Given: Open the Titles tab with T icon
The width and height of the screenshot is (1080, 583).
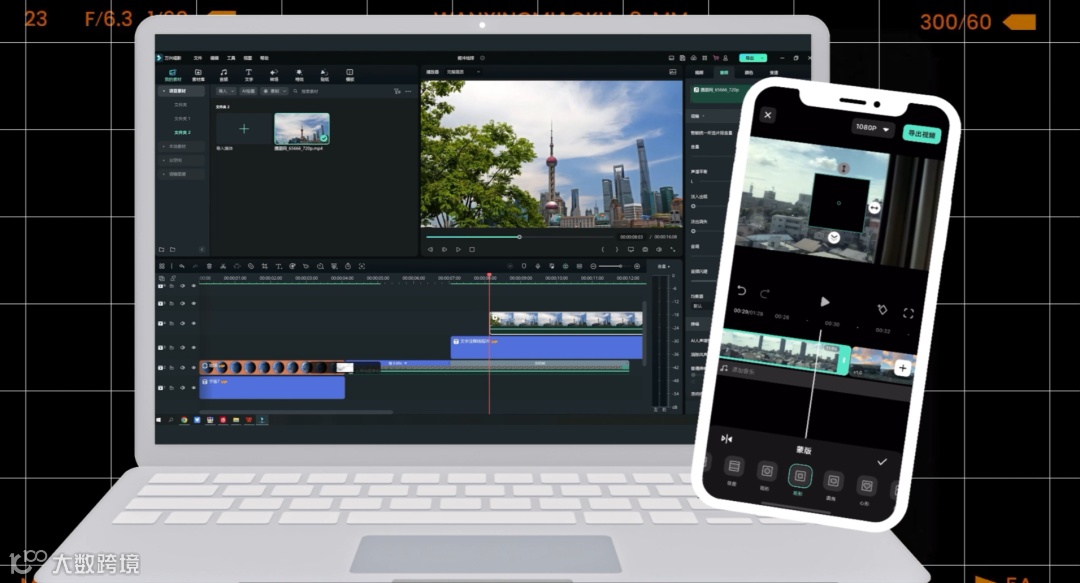Looking at the screenshot, I should (249, 74).
